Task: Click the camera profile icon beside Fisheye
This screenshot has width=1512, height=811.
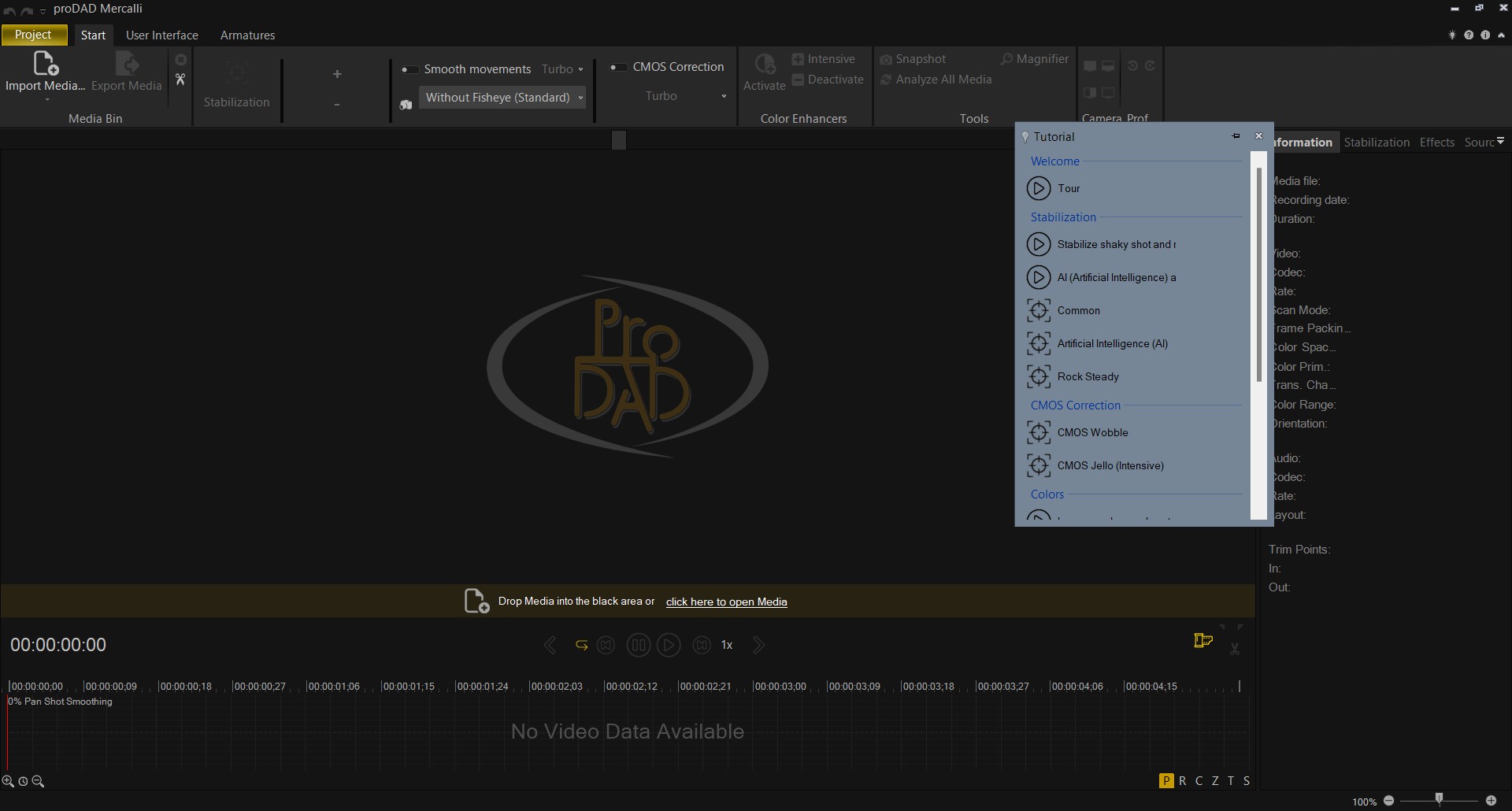Action: tap(406, 105)
